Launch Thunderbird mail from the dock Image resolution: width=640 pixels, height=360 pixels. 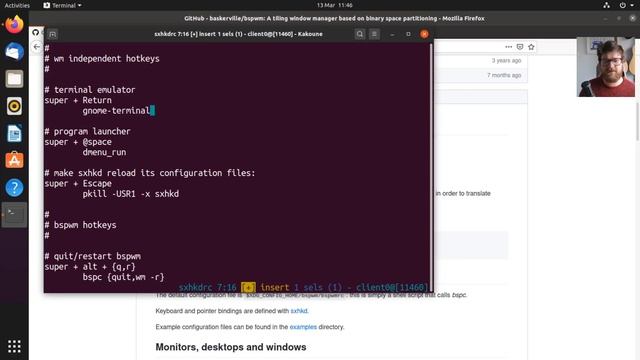click(x=14, y=52)
